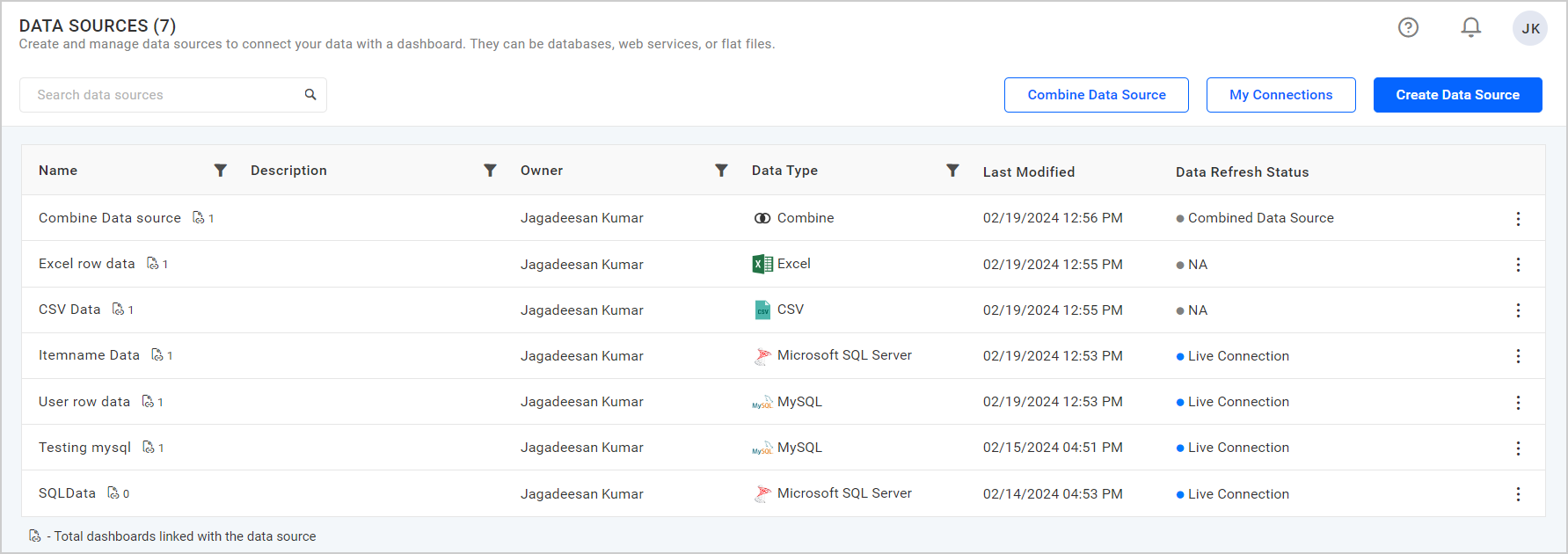
Task: Click linked dashboards icon for Excel row data
Action: [x=153, y=263]
